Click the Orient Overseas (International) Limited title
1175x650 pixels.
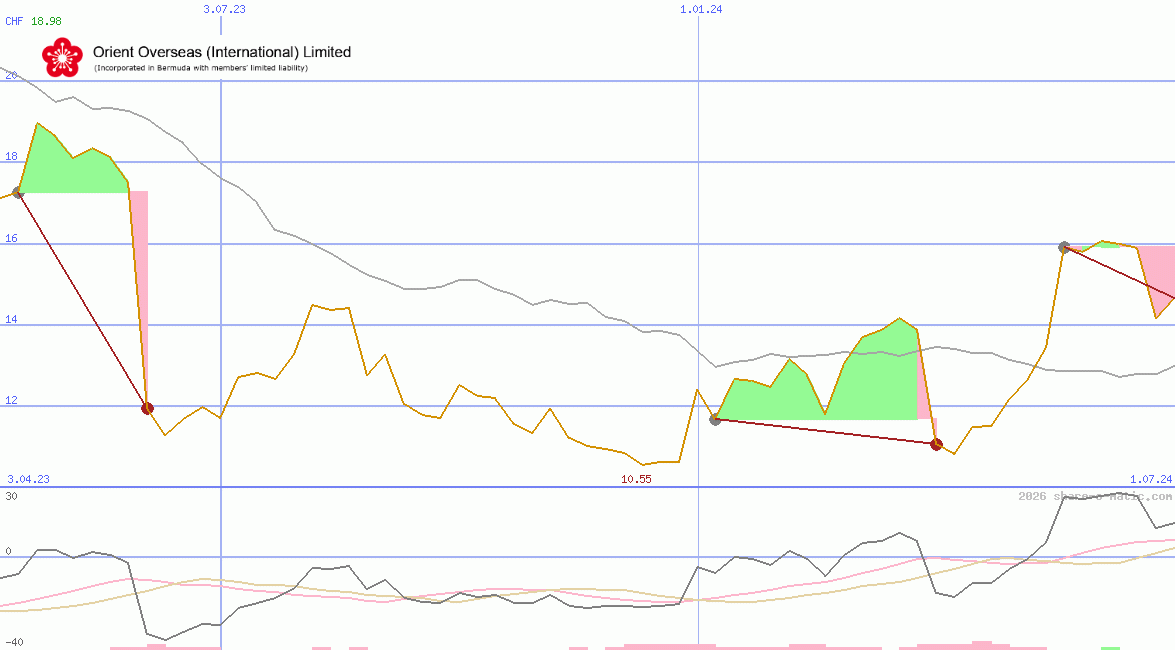click(x=222, y=51)
